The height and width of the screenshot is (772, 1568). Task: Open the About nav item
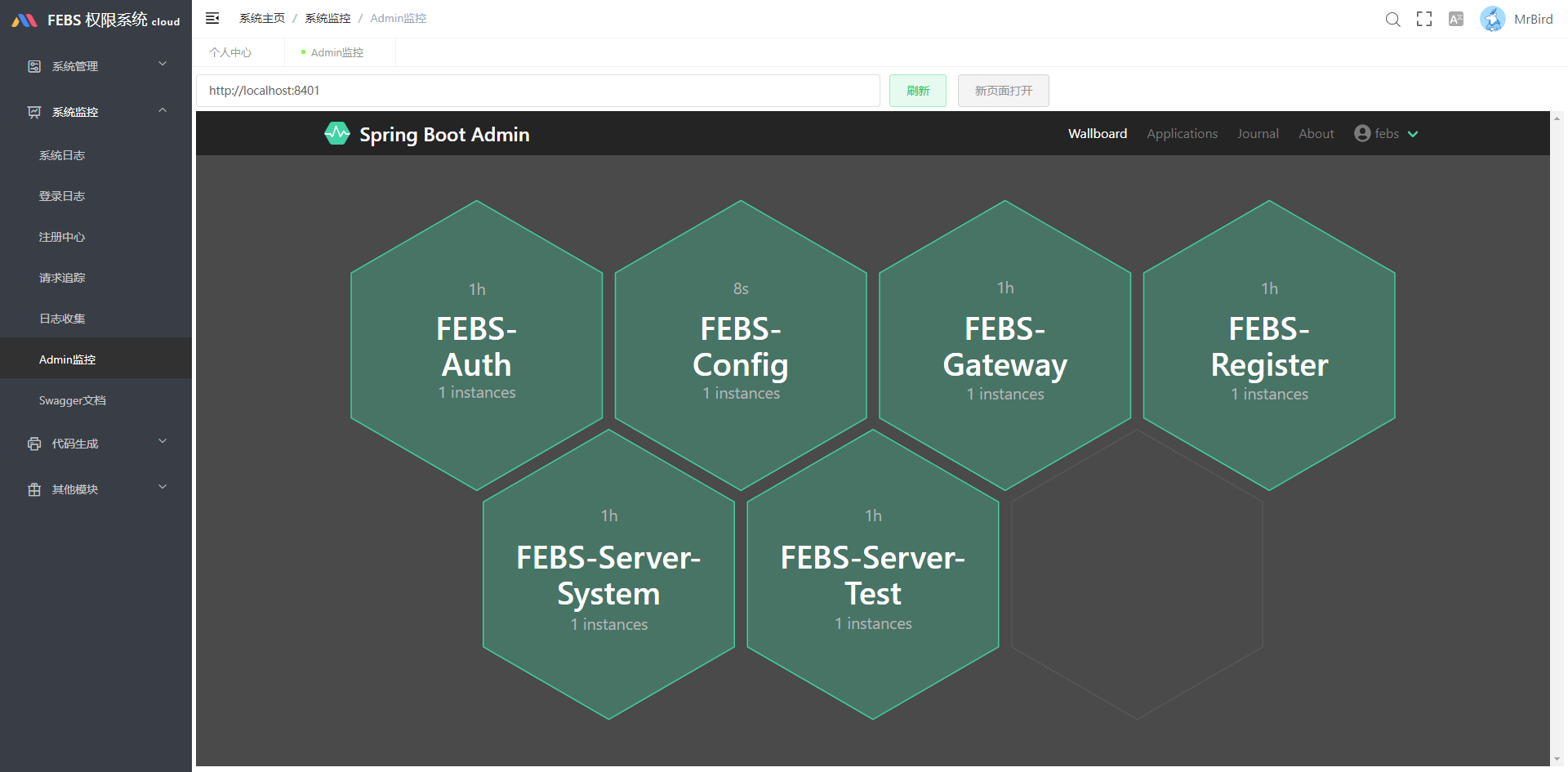(x=1316, y=133)
